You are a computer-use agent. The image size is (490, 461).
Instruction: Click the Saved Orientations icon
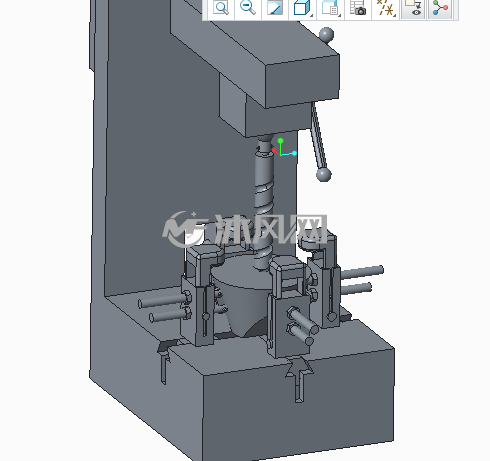click(330, 7)
